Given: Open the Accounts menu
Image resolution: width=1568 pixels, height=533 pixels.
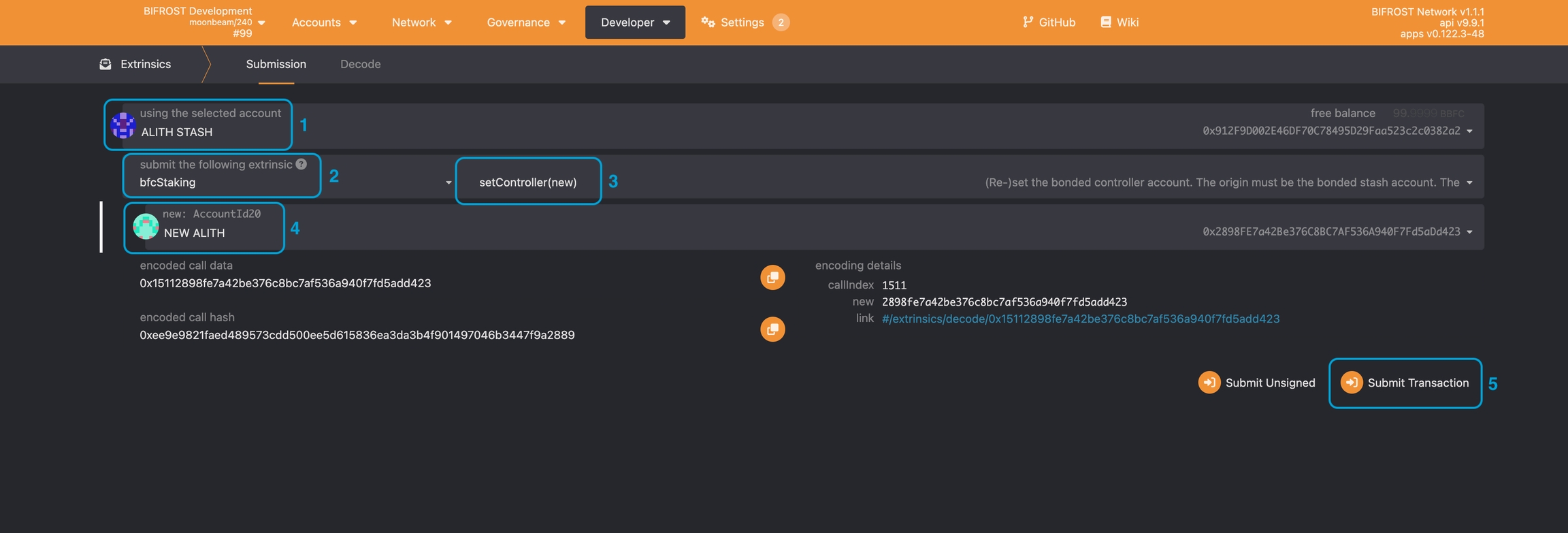Looking at the screenshot, I should tap(324, 22).
